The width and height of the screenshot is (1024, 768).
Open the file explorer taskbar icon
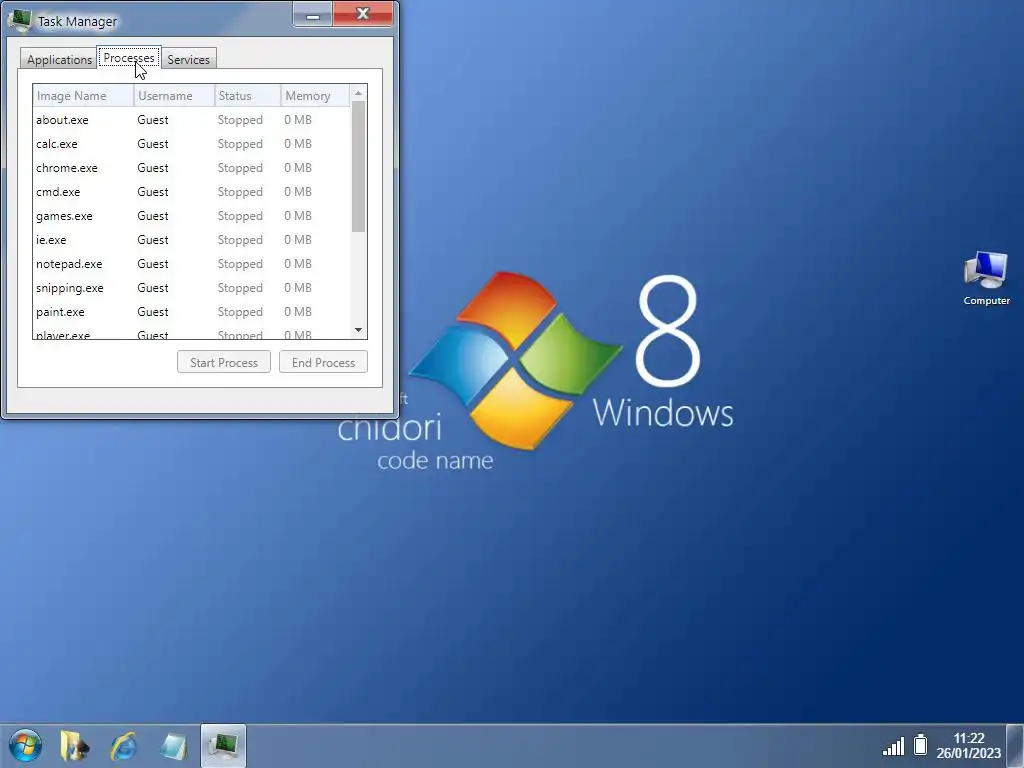[x=74, y=745]
